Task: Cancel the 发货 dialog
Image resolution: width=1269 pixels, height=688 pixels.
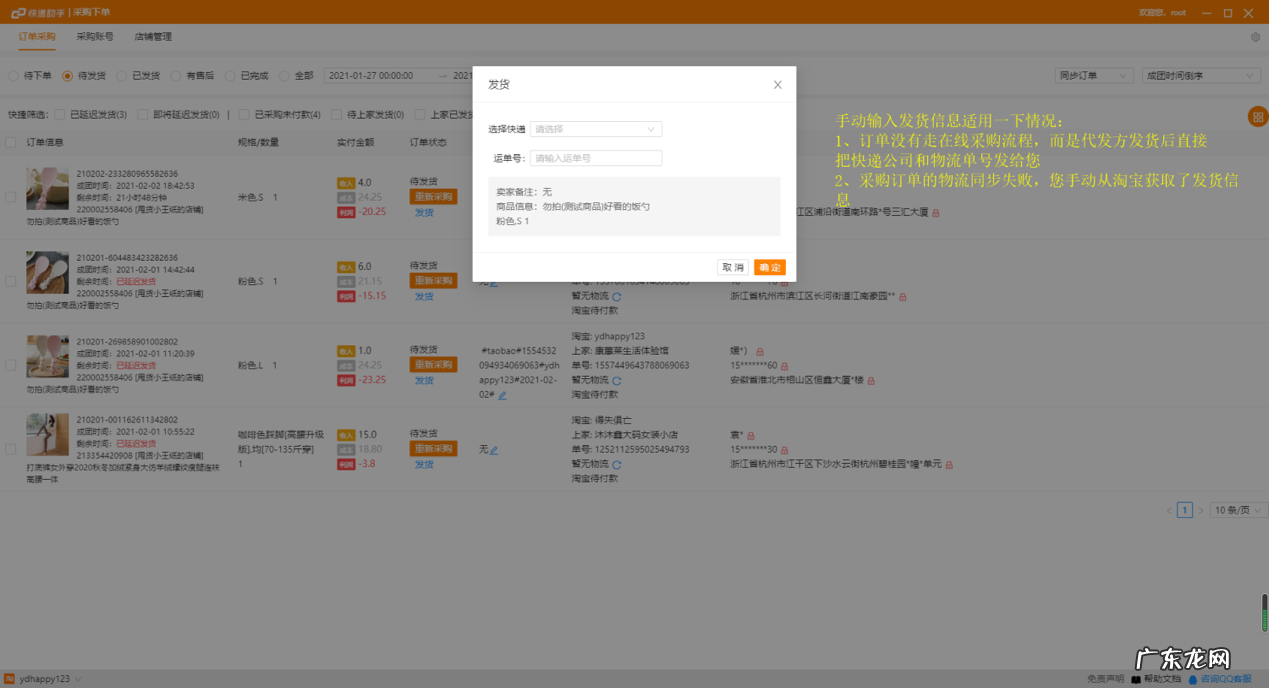Action: [x=732, y=267]
